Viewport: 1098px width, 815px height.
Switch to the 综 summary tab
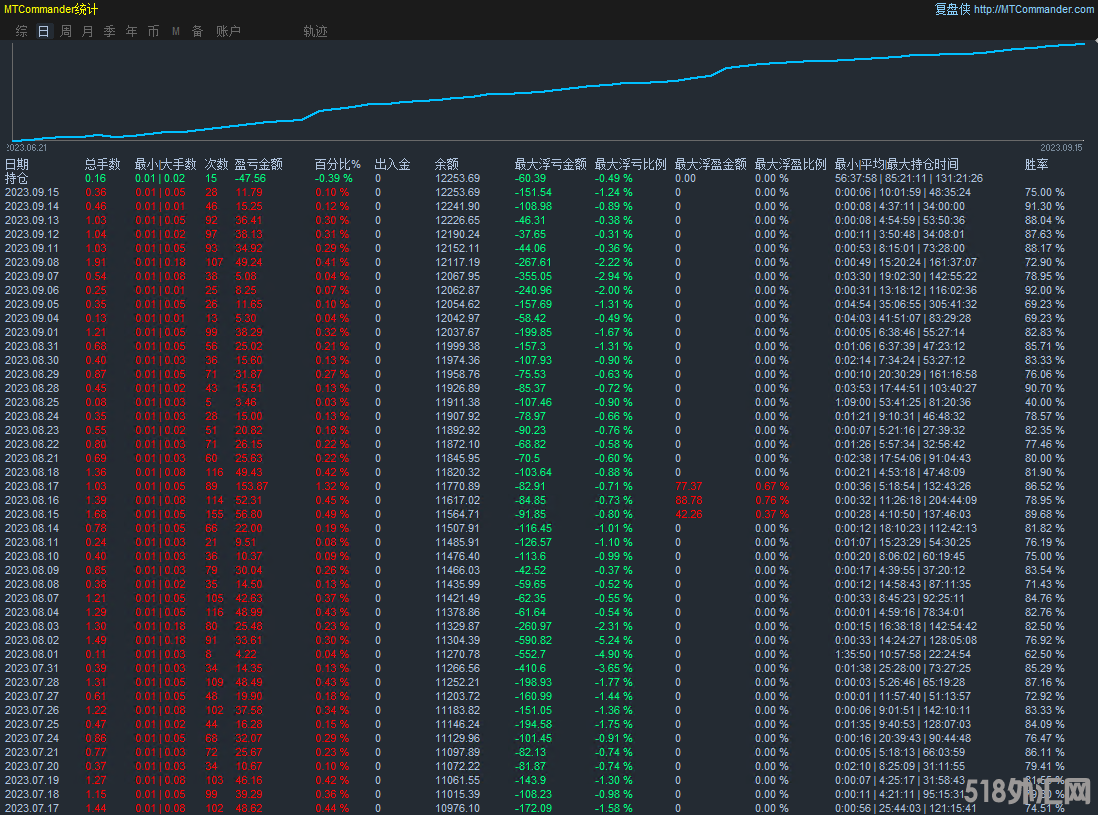coord(21,31)
